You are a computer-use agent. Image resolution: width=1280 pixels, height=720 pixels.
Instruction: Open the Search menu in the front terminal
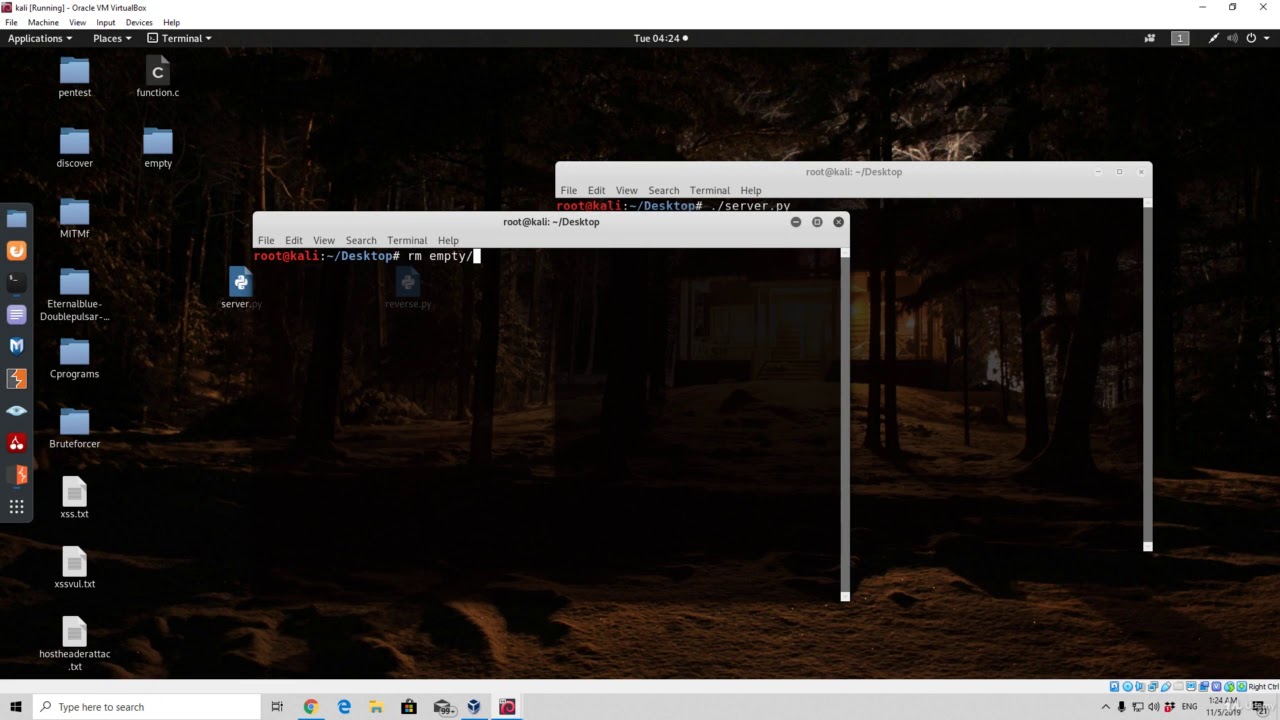[x=361, y=240]
